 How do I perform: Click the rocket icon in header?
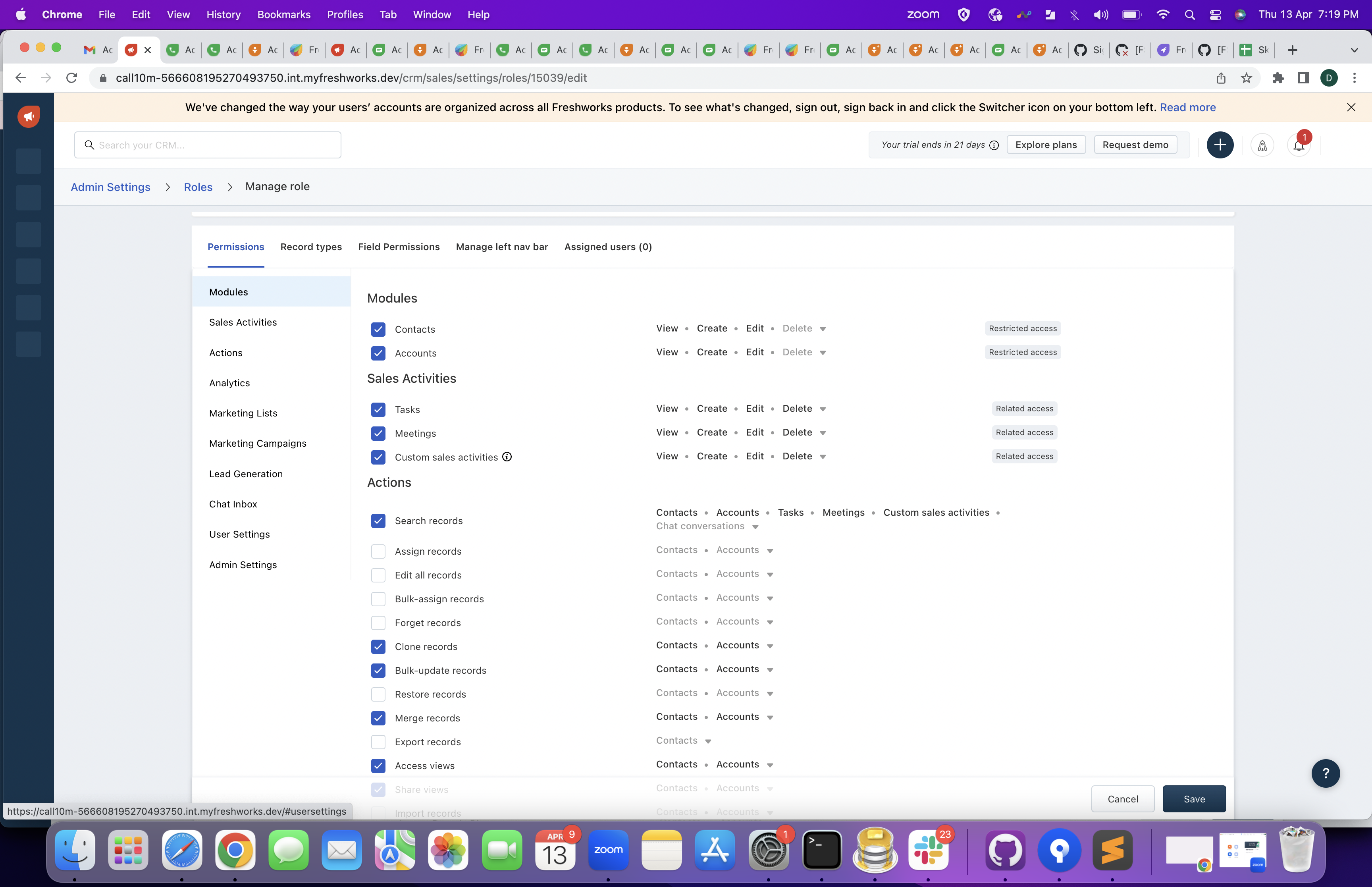1262,145
